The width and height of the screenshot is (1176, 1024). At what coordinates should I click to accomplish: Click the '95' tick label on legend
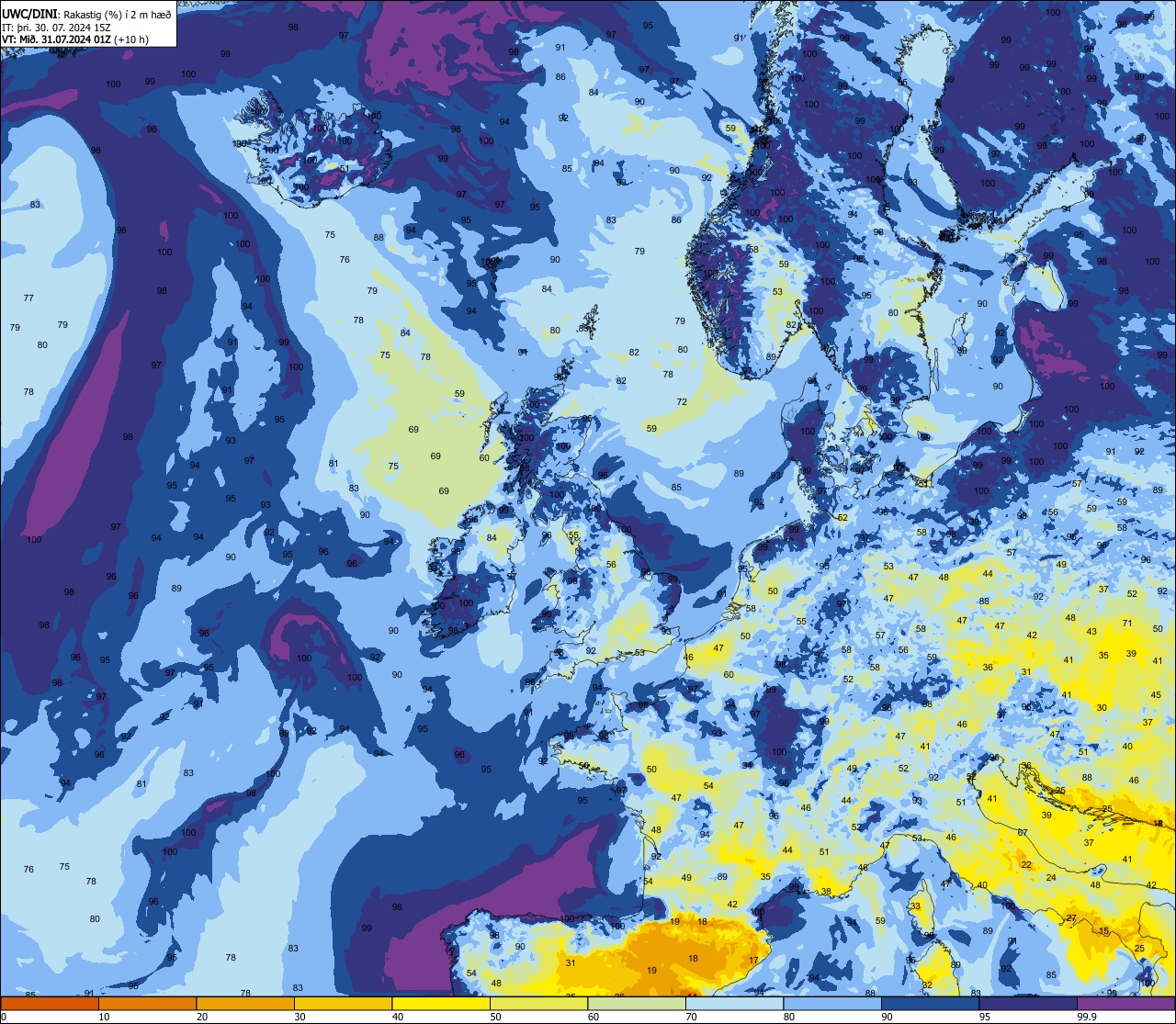pos(985,1017)
